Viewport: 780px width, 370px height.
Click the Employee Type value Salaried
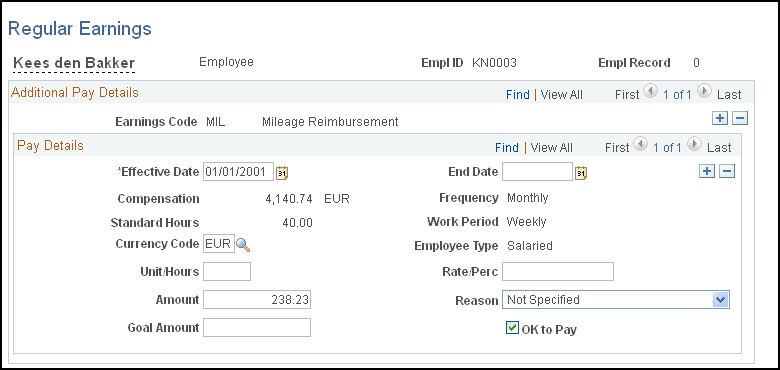(529, 246)
